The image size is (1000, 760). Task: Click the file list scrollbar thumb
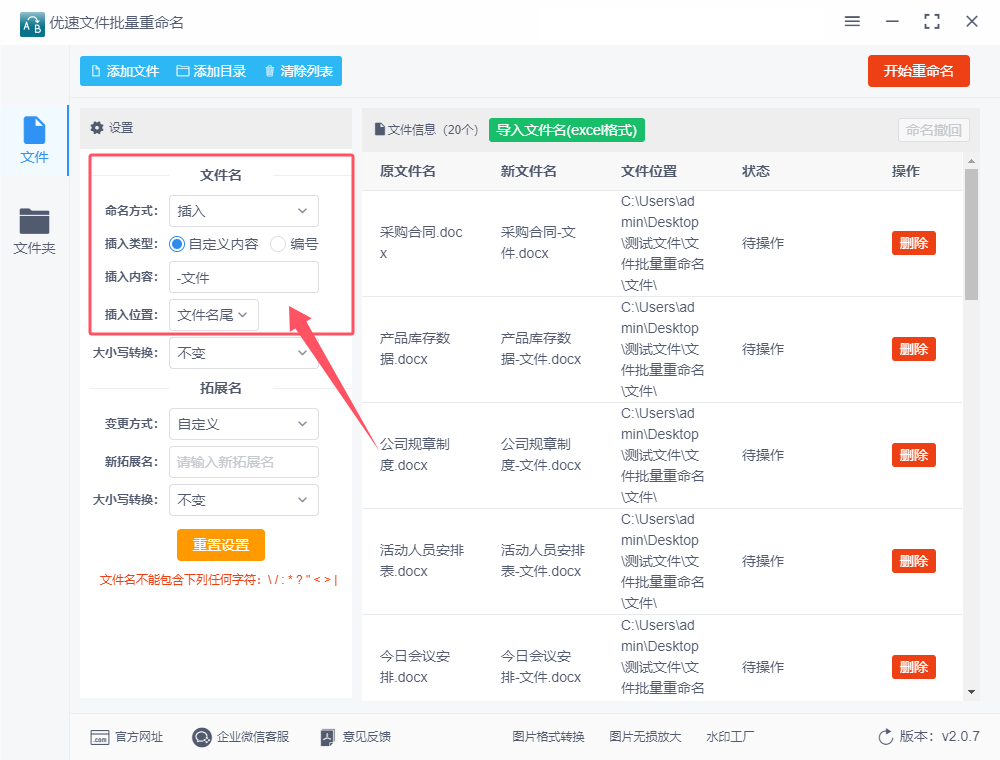pyautogui.click(x=971, y=234)
